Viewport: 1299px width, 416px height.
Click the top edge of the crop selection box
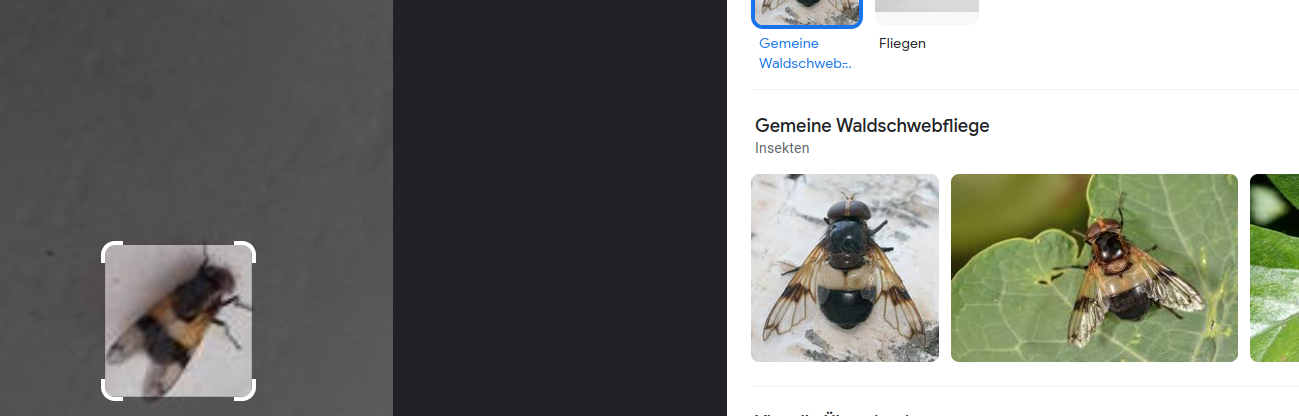pos(178,245)
